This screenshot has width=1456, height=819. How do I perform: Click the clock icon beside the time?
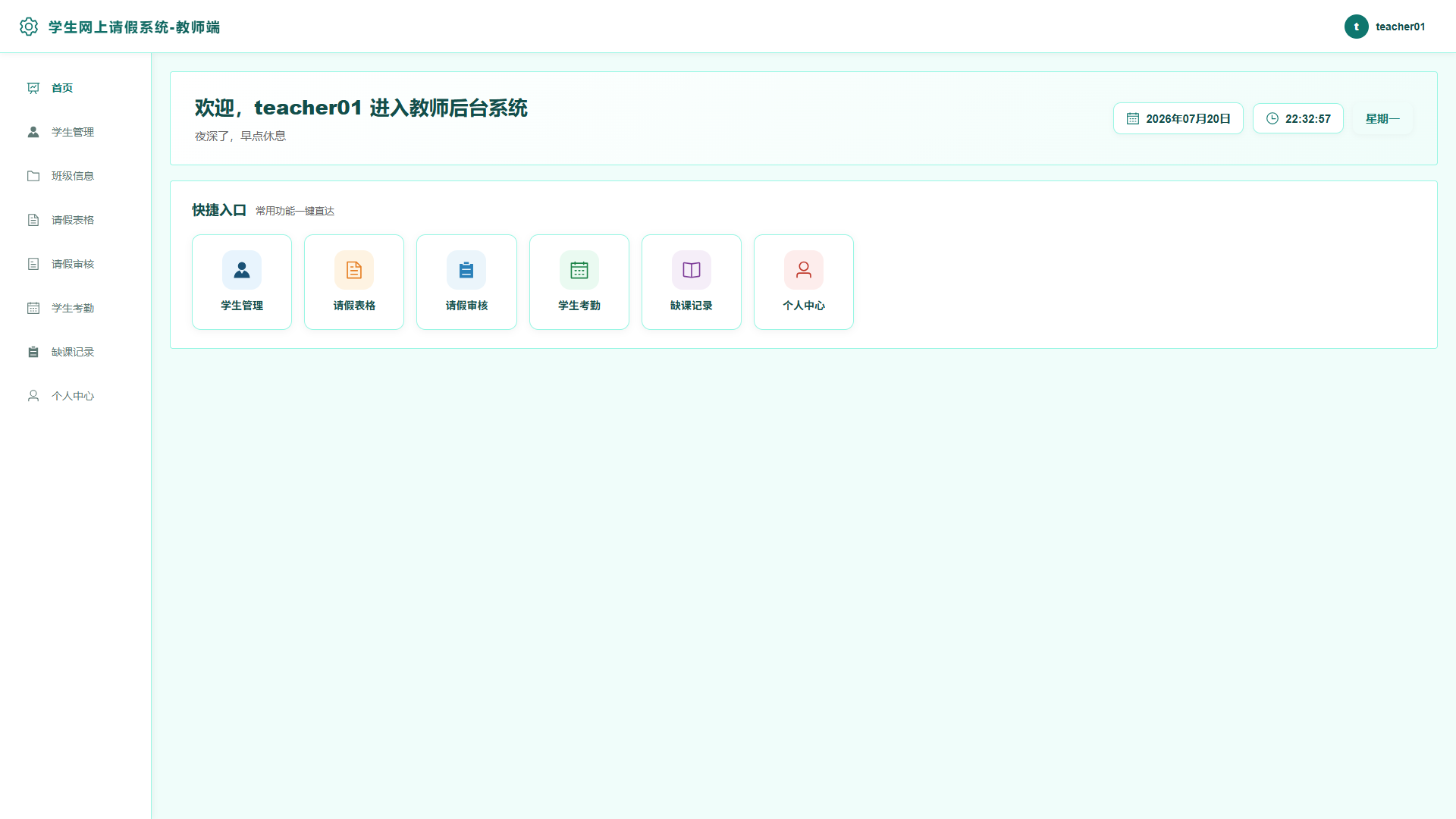1272,118
